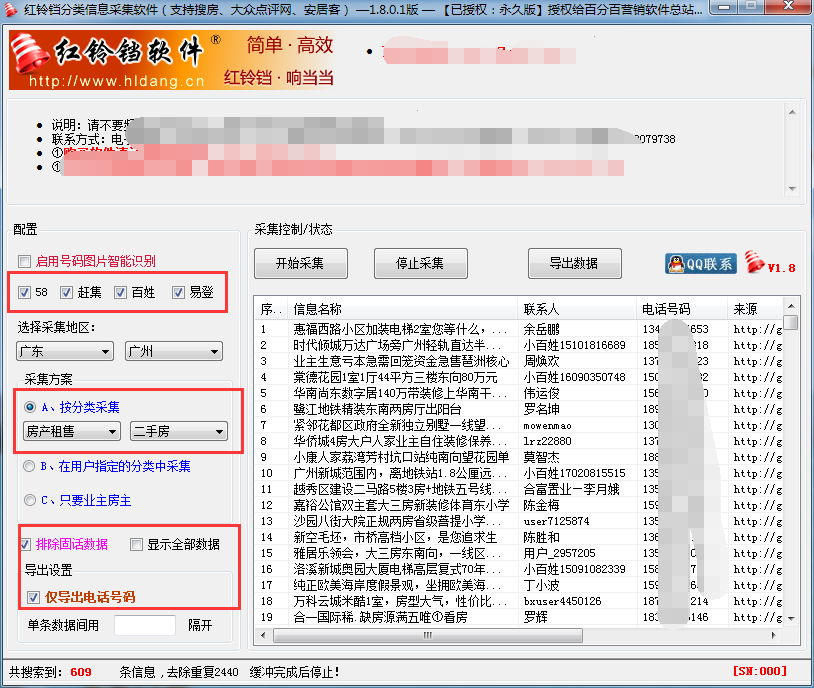The image size is (814, 688).
Task: Open the 广东 province dropdown
Action: pos(65,352)
